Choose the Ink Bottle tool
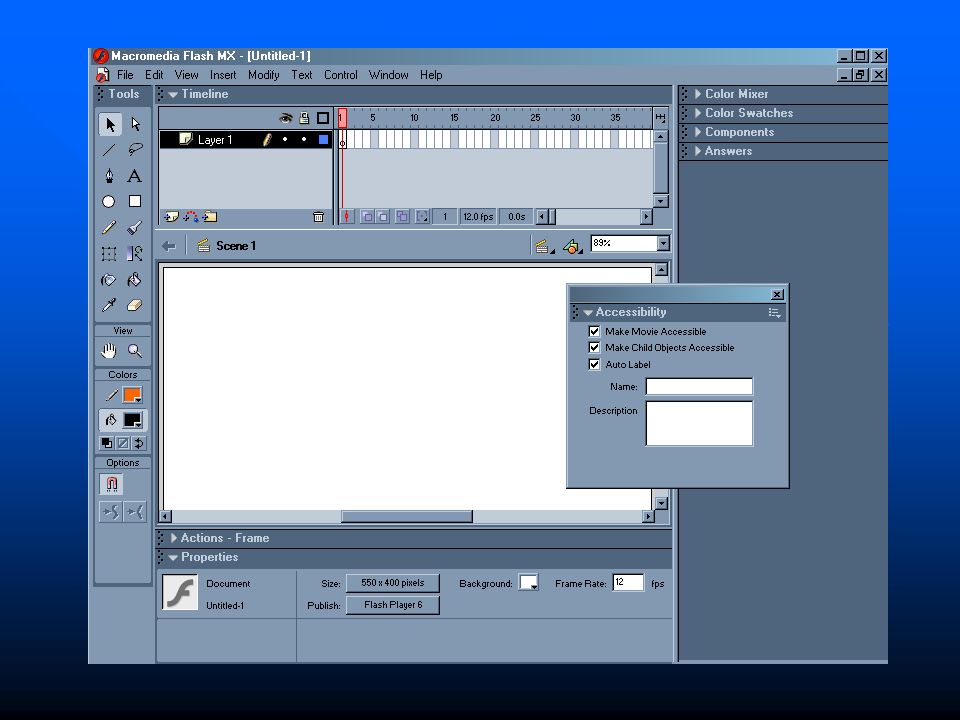The width and height of the screenshot is (960, 720). tap(109, 280)
